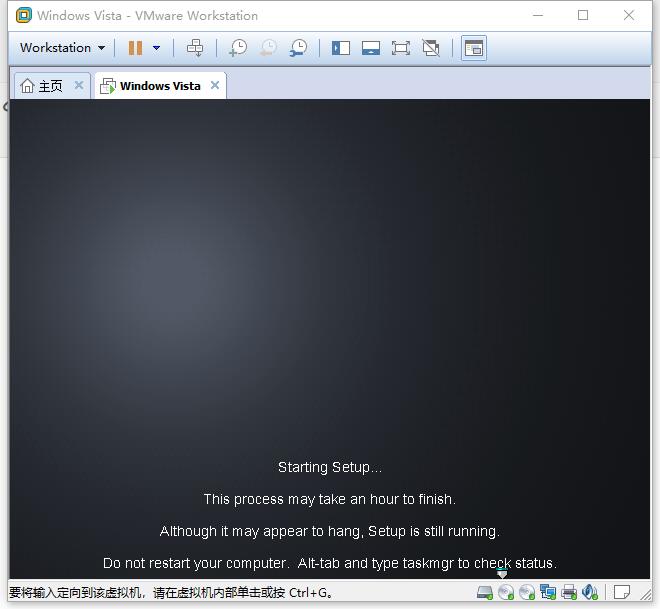Viewport: 660px width, 609px height.
Task: Click inside the VM display on Starting Setup text
Action: click(x=330, y=467)
